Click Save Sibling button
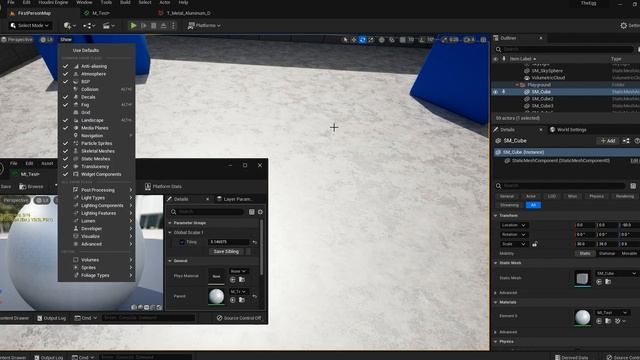The width and height of the screenshot is (640, 360). pyautogui.click(x=226, y=251)
